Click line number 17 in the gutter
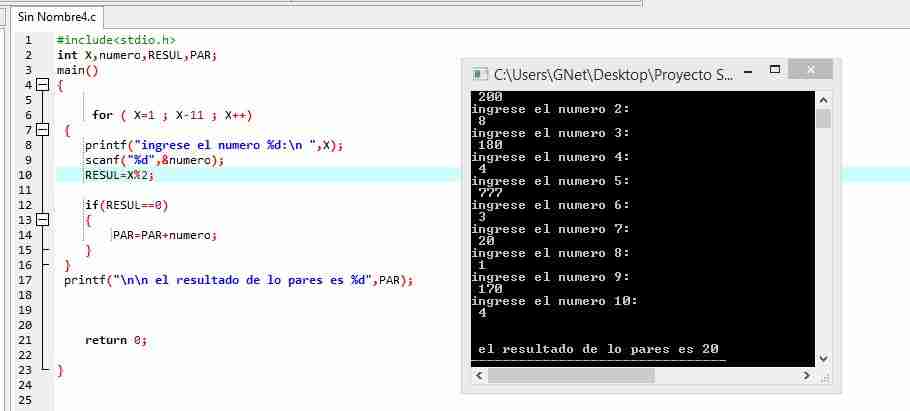This screenshot has height=411, width=910. pos(25,280)
